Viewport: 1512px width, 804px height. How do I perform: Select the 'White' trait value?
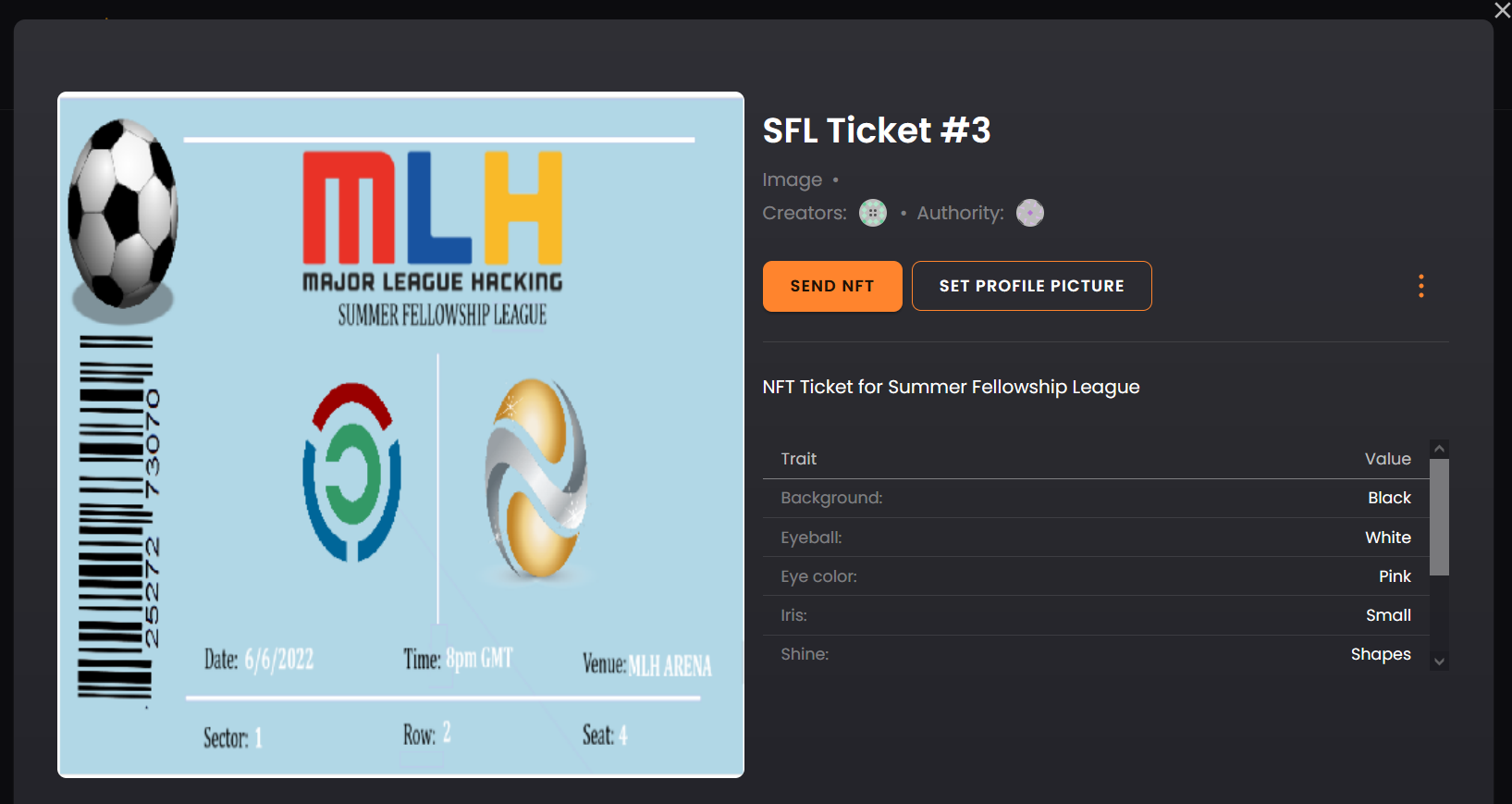1388,538
